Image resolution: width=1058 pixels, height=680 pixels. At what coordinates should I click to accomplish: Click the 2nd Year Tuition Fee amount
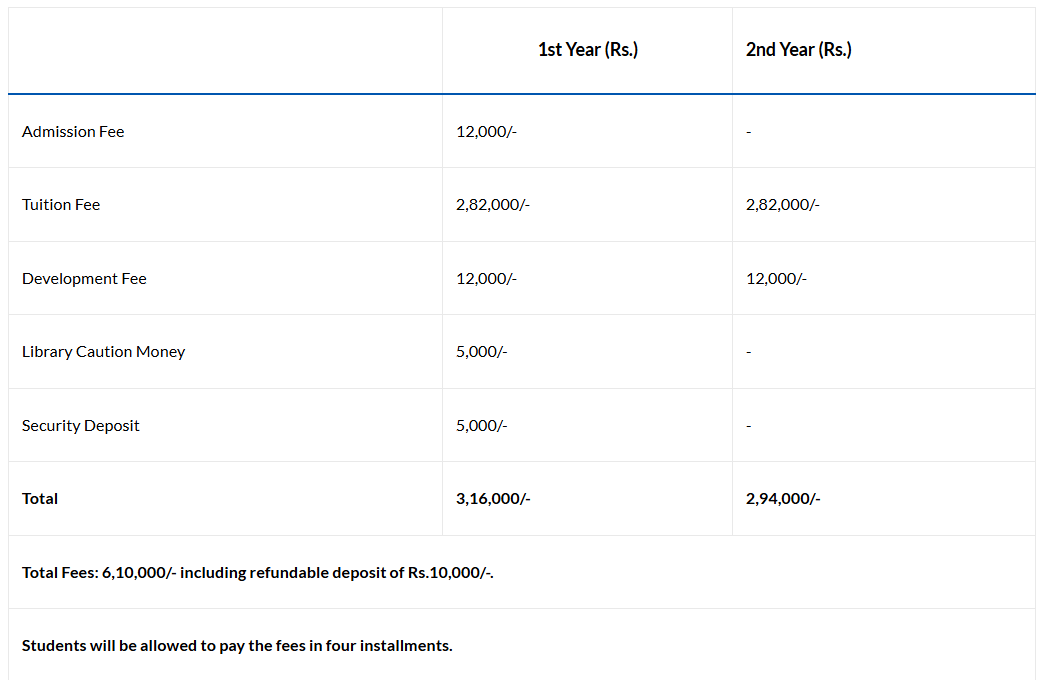click(x=782, y=205)
